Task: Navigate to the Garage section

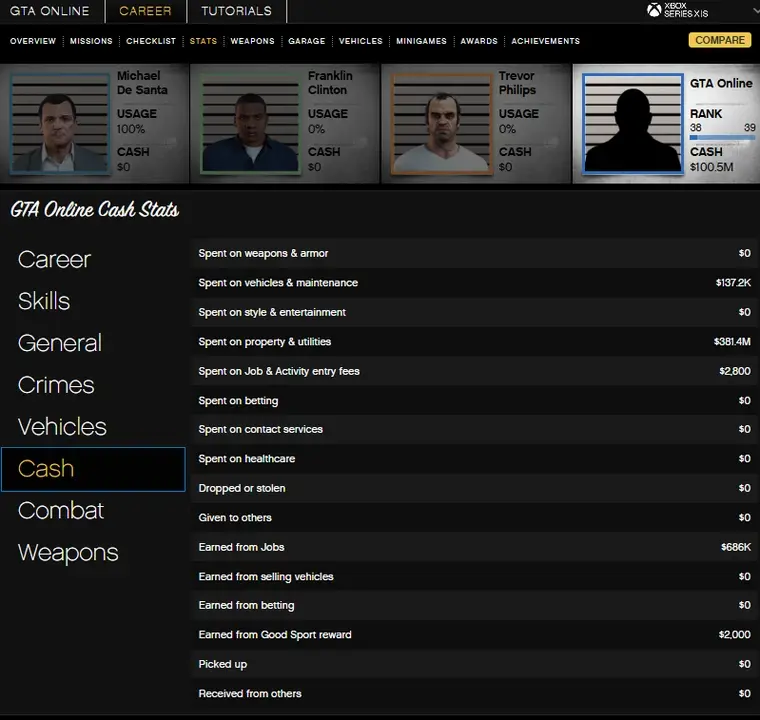Action: tap(307, 41)
